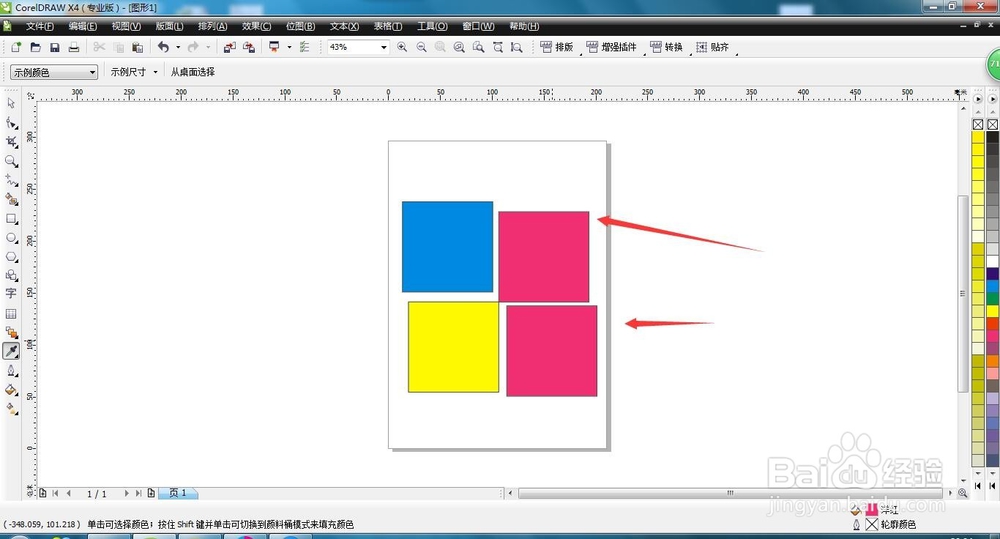This screenshot has height=539, width=1000.
Task: Click the Zoom In magnifier
Action: point(402,47)
